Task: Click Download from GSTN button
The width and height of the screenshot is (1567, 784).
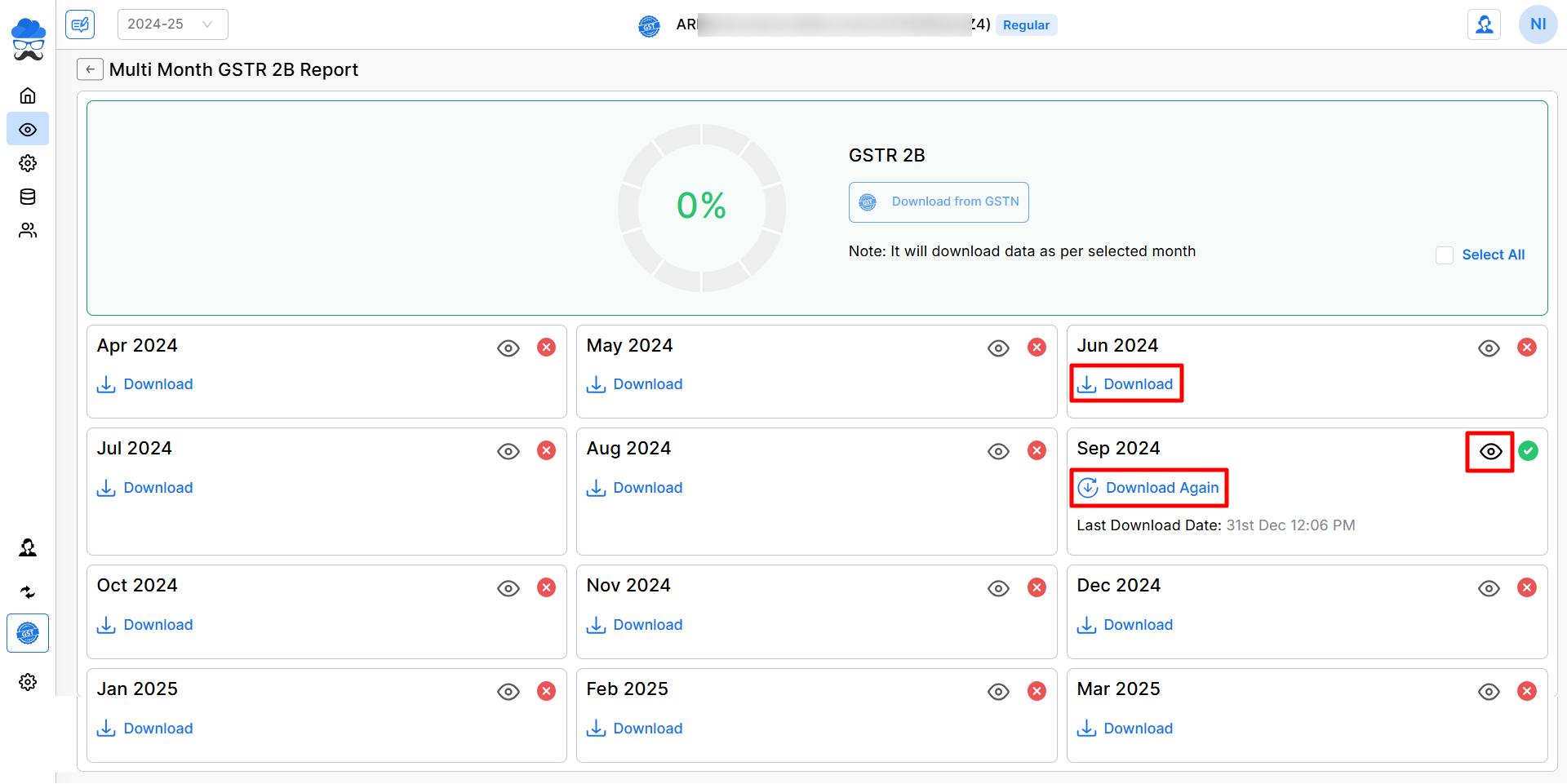Action: coord(939,202)
